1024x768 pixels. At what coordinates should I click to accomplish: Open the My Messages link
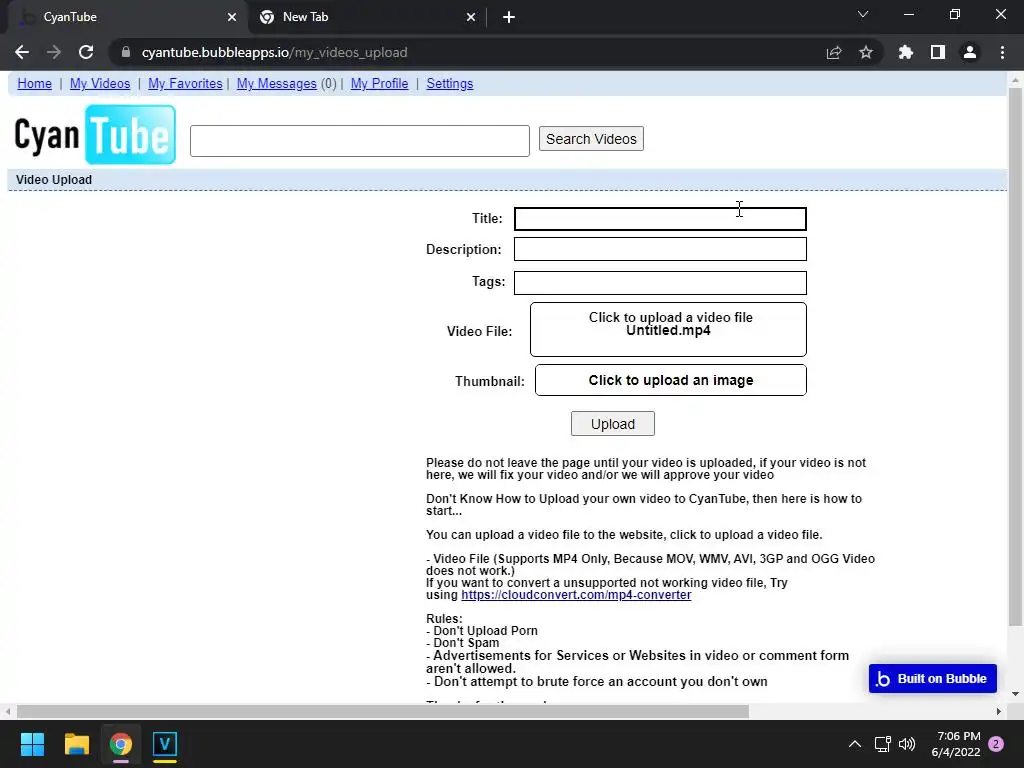(276, 84)
